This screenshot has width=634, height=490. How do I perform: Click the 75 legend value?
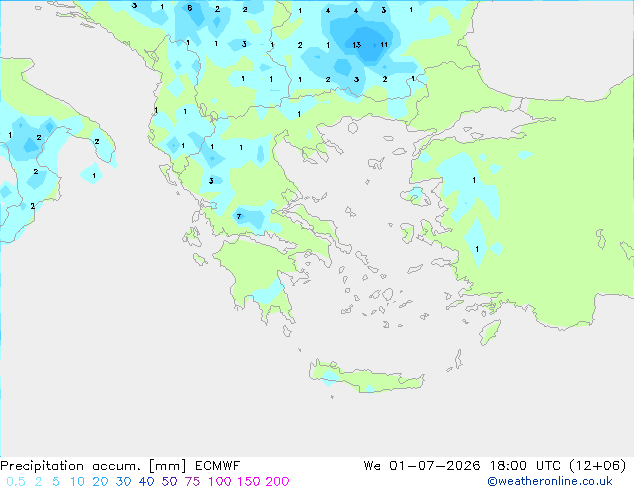[x=192, y=482]
